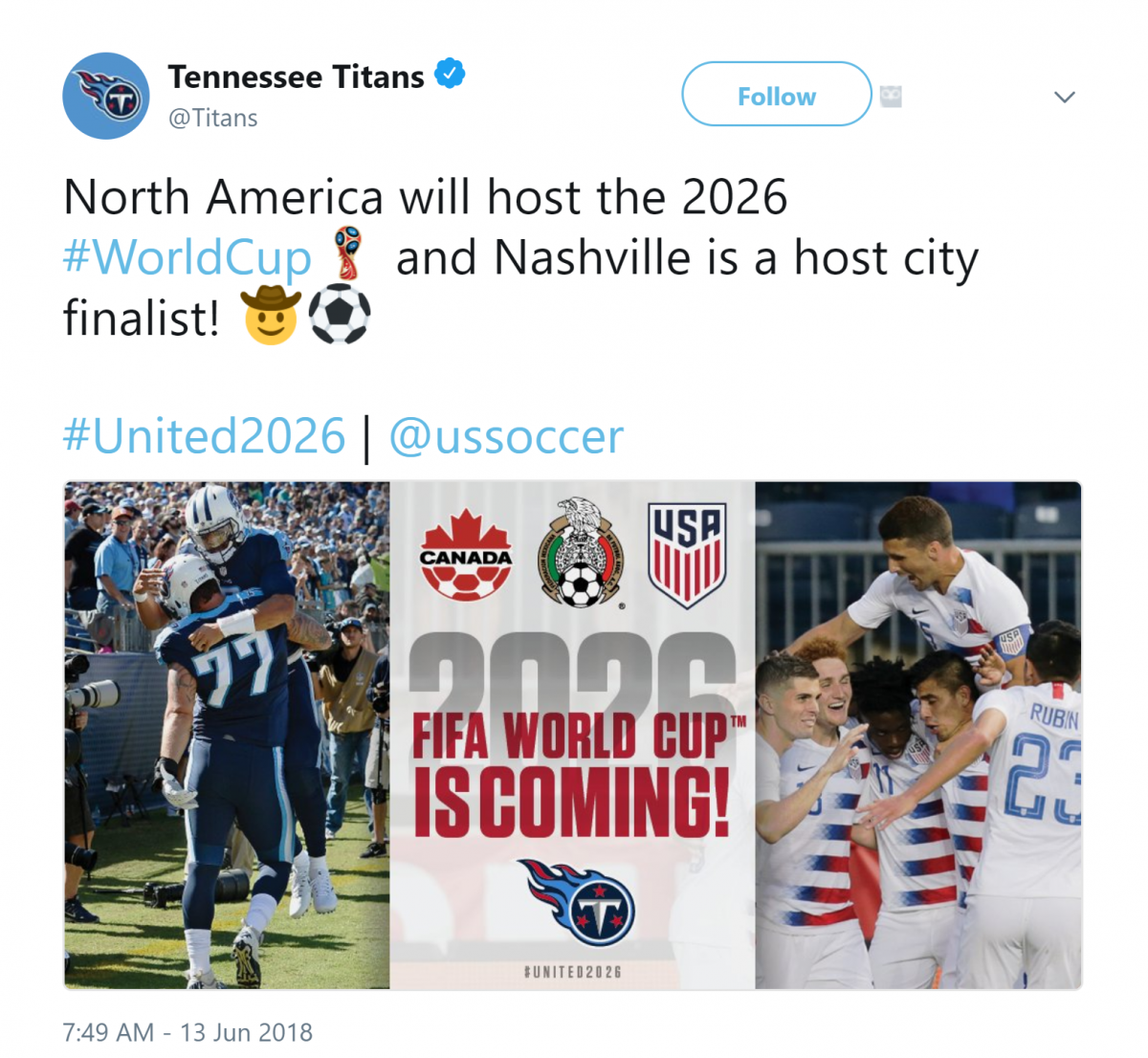Click the Titans logo in the graphic

[x=577, y=901]
